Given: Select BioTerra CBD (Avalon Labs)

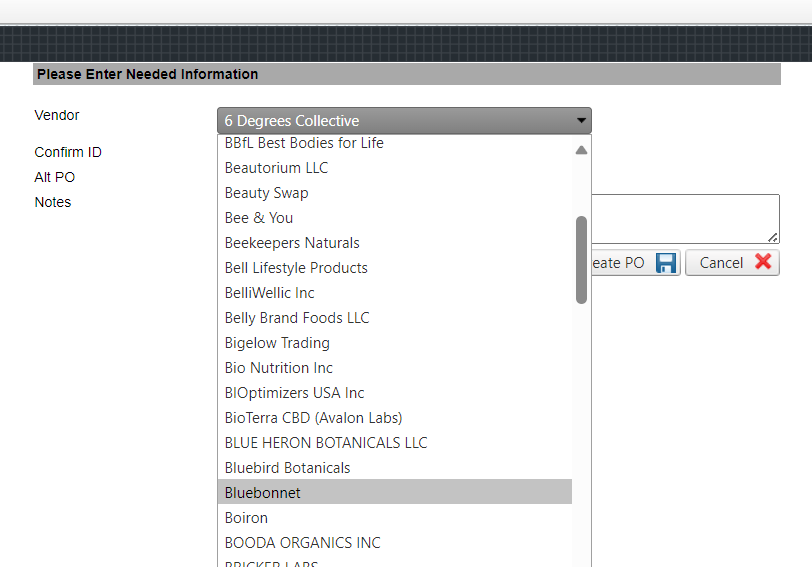Looking at the screenshot, I should point(395,417).
